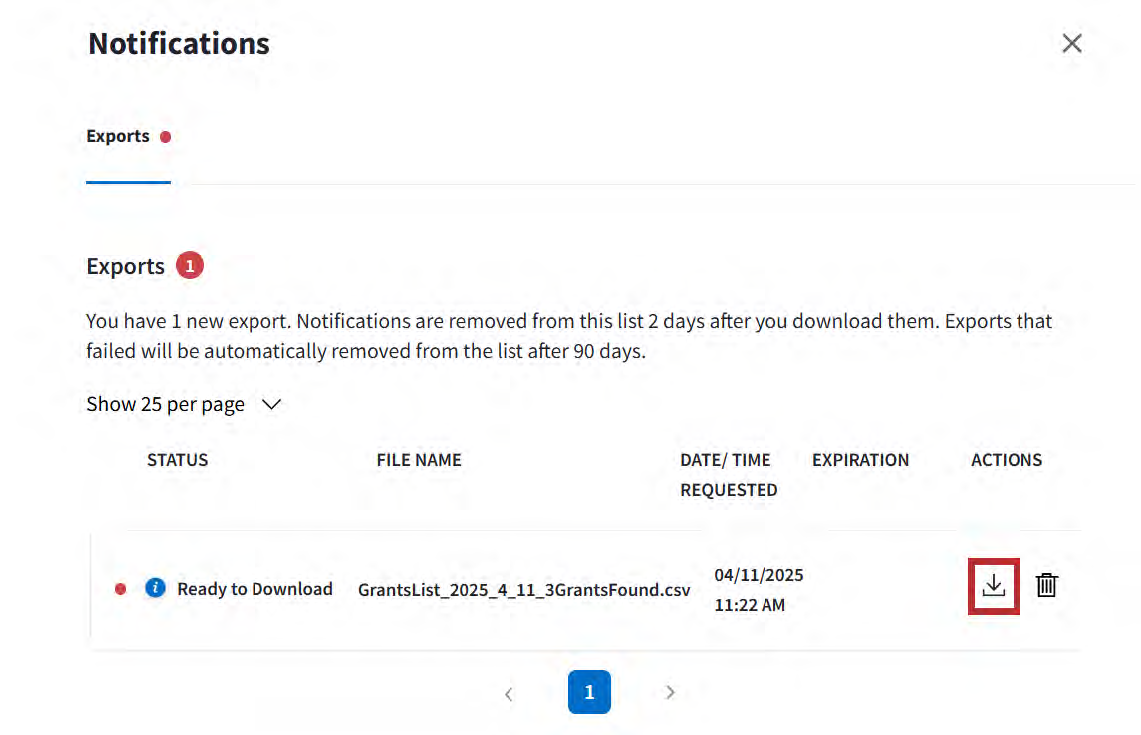Click the red unread dot in the export row
Viewport: 1141px width, 735px height.
click(x=121, y=589)
